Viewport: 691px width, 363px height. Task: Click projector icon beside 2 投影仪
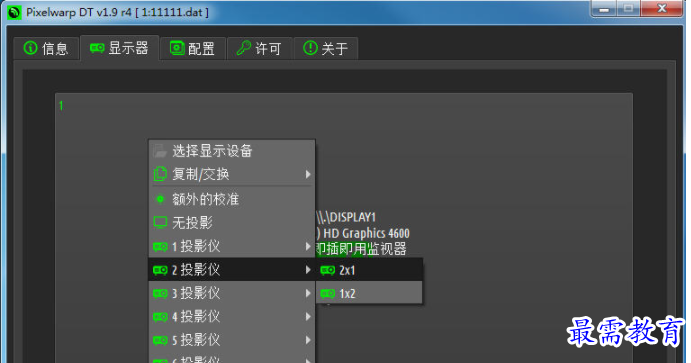[x=160, y=270]
